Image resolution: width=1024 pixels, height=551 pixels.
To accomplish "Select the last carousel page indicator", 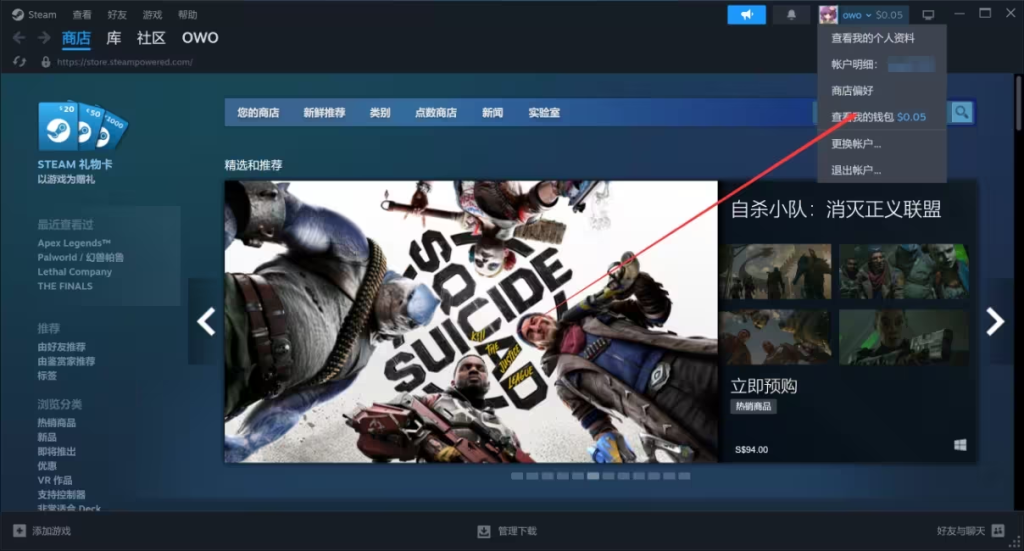I will 684,476.
